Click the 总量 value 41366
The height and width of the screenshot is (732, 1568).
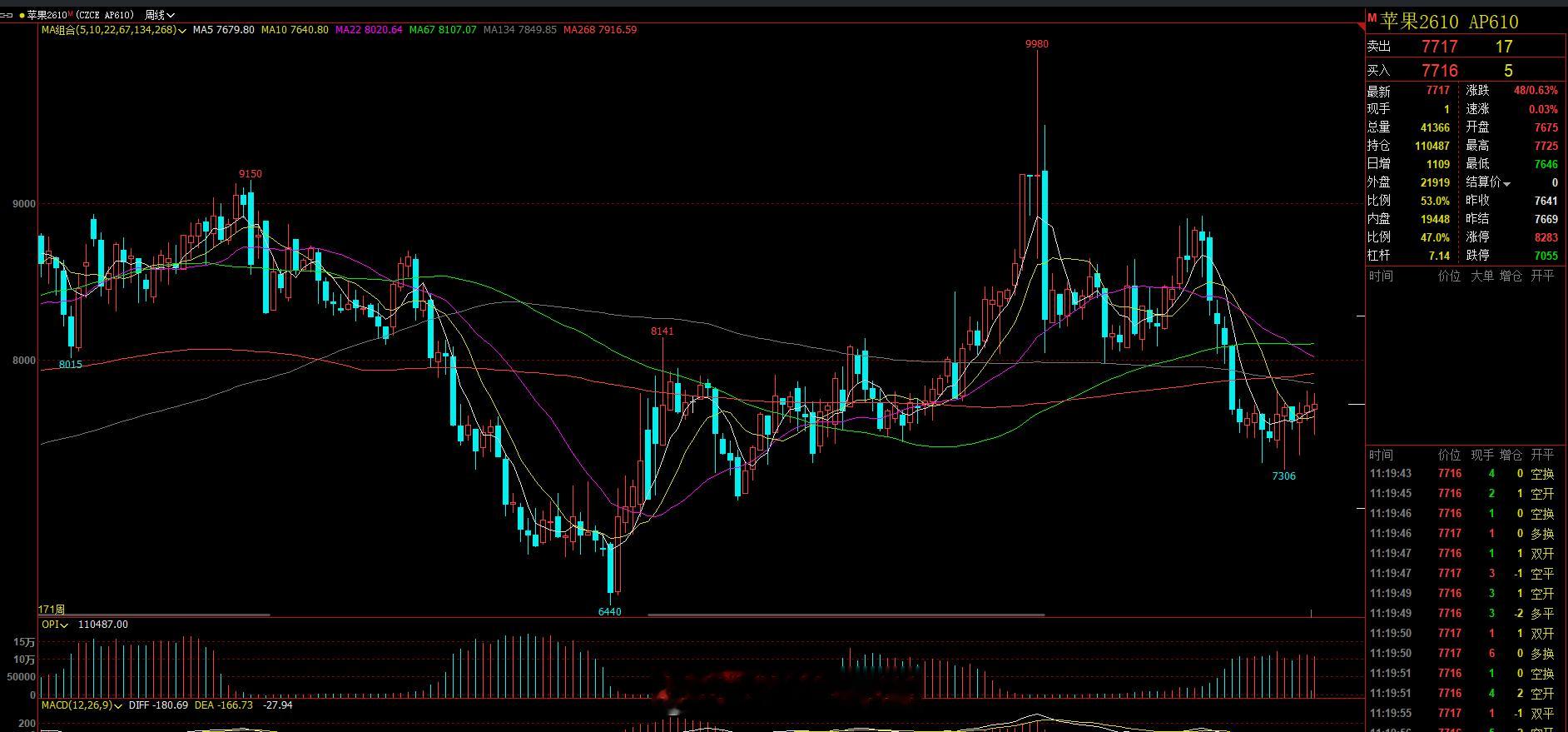(1435, 128)
